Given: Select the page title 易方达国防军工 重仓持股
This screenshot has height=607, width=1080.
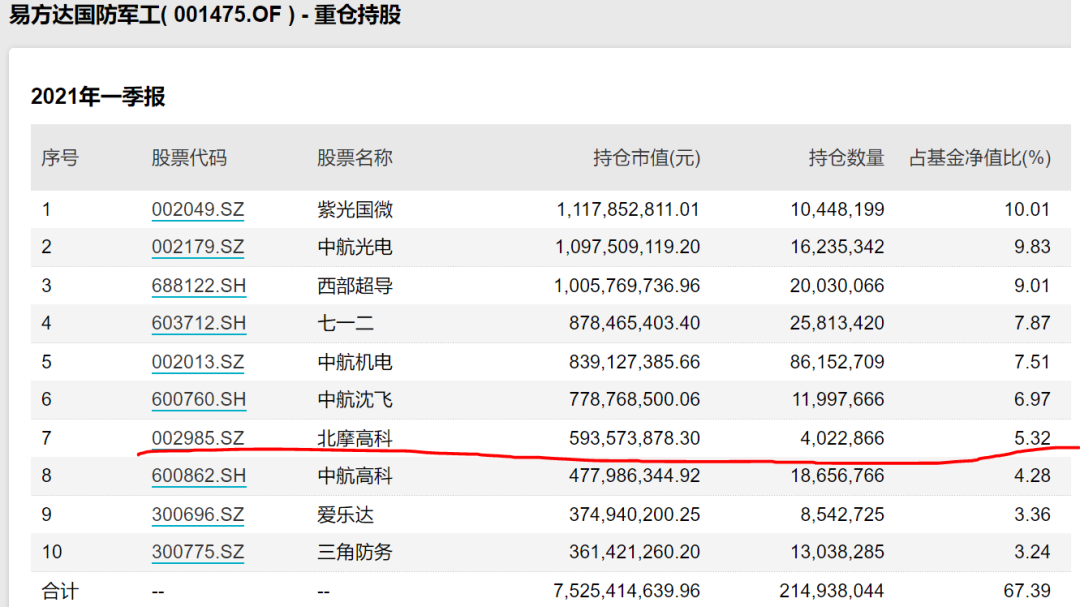Looking at the screenshot, I should point(205,14).
